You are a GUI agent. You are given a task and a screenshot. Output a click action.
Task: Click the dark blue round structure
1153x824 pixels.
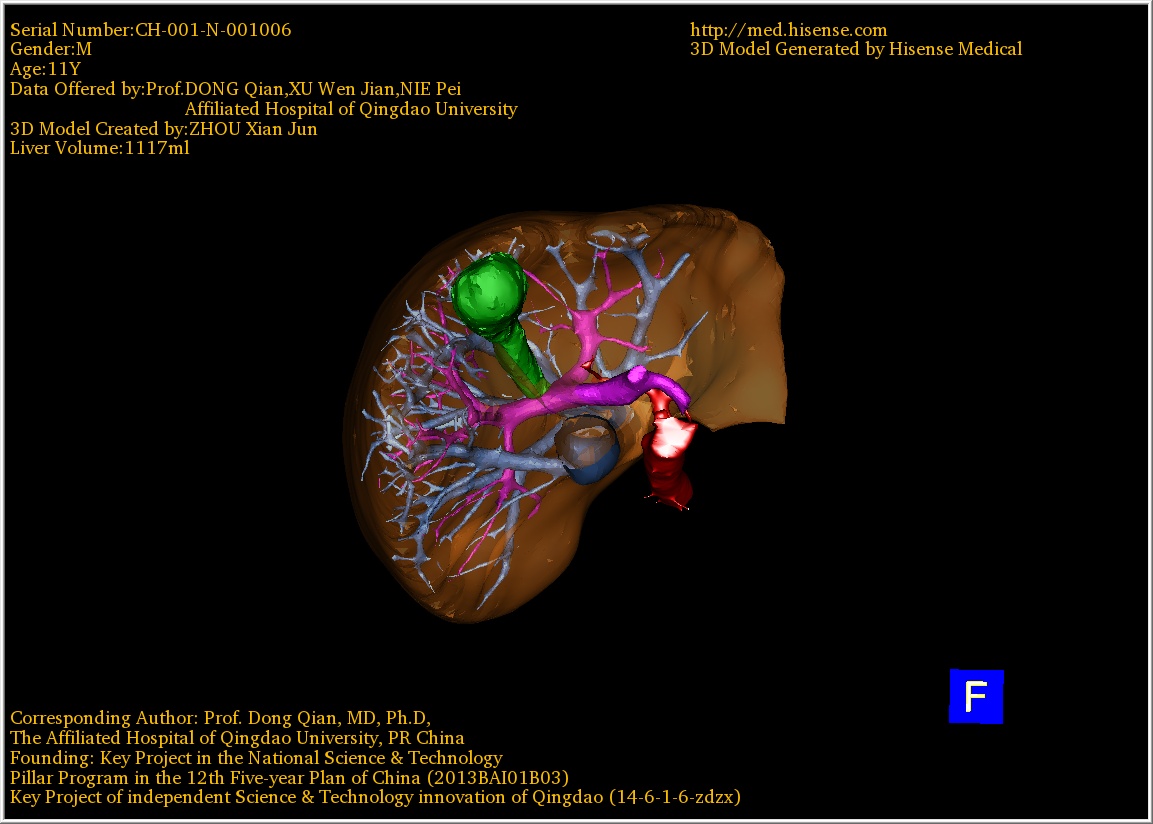[586, 449]
